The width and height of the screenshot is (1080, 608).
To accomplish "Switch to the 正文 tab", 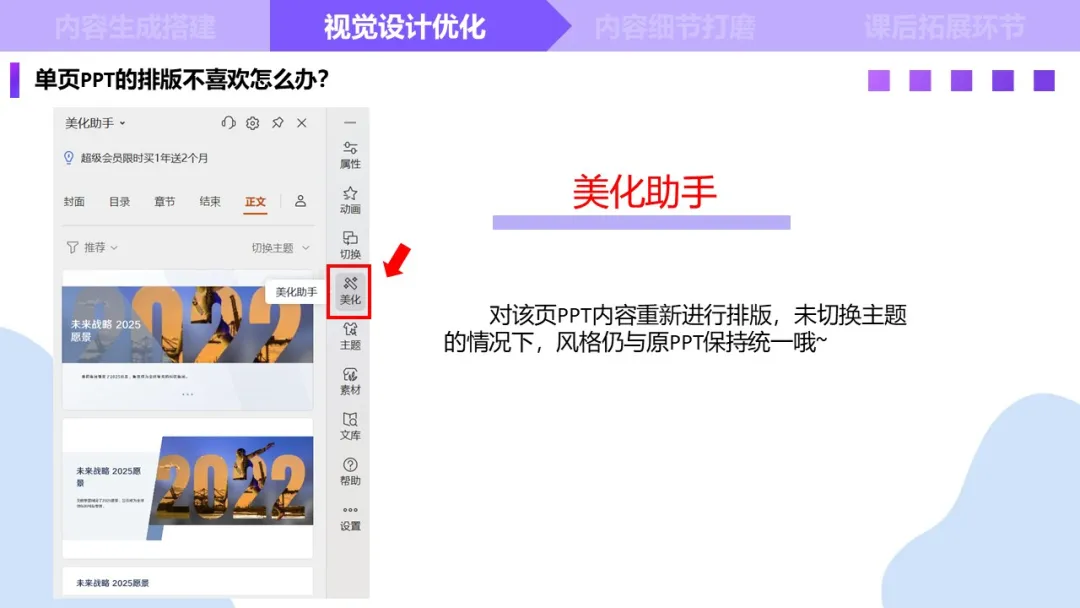I will tap(256, 202).
